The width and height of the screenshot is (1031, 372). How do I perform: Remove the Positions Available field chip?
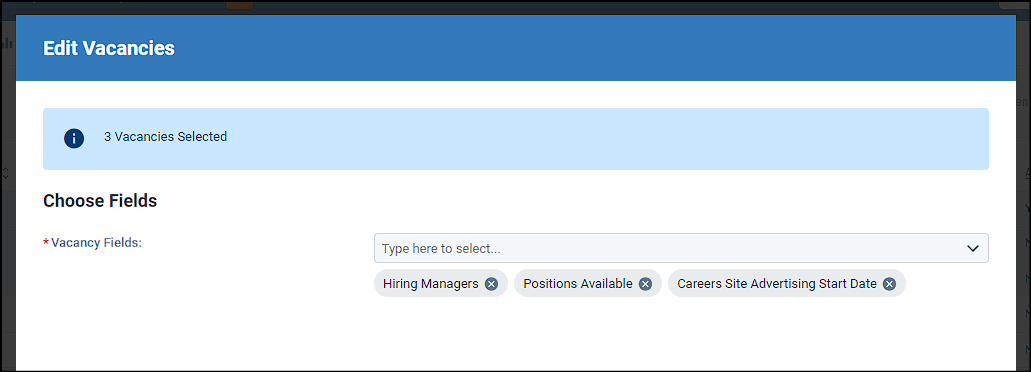pos(646,284)
